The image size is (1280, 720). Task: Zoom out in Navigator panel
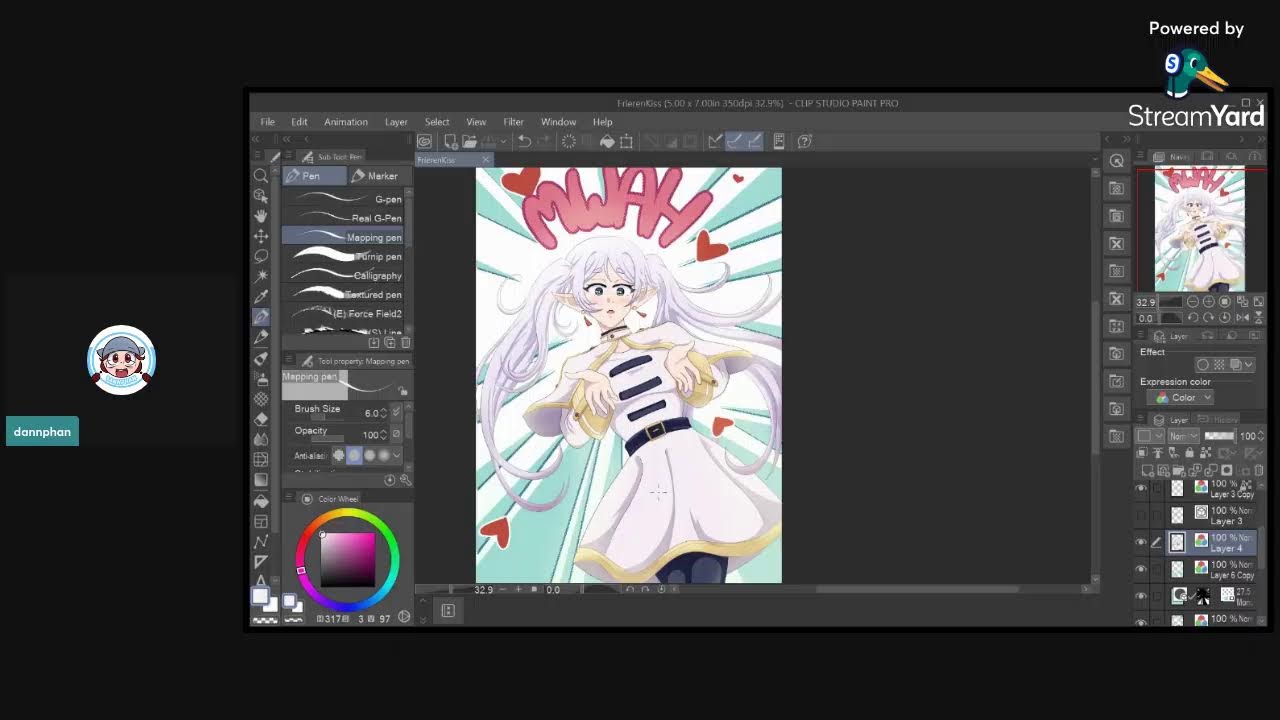click(x=1192, y=302)
